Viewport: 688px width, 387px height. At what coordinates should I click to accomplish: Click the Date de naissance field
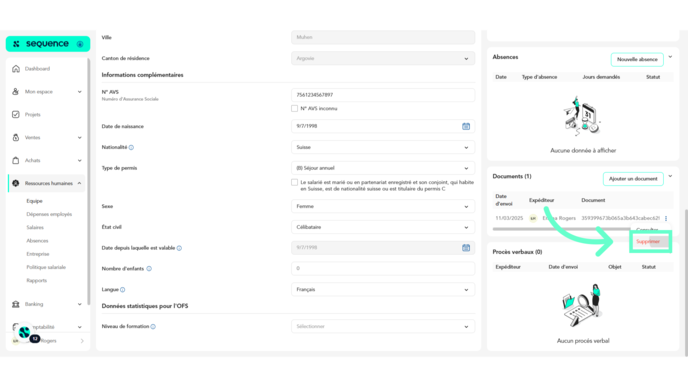383,126
